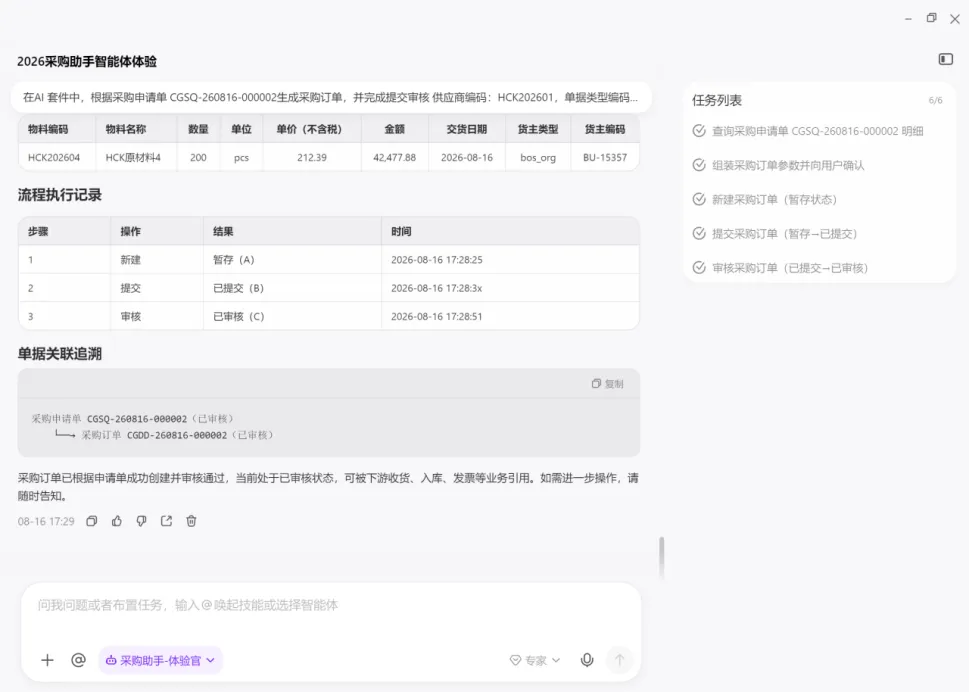This screenshot has height=692, width=969.
Task: Copy the code block via 复制
Action: [x=607, y=384]
